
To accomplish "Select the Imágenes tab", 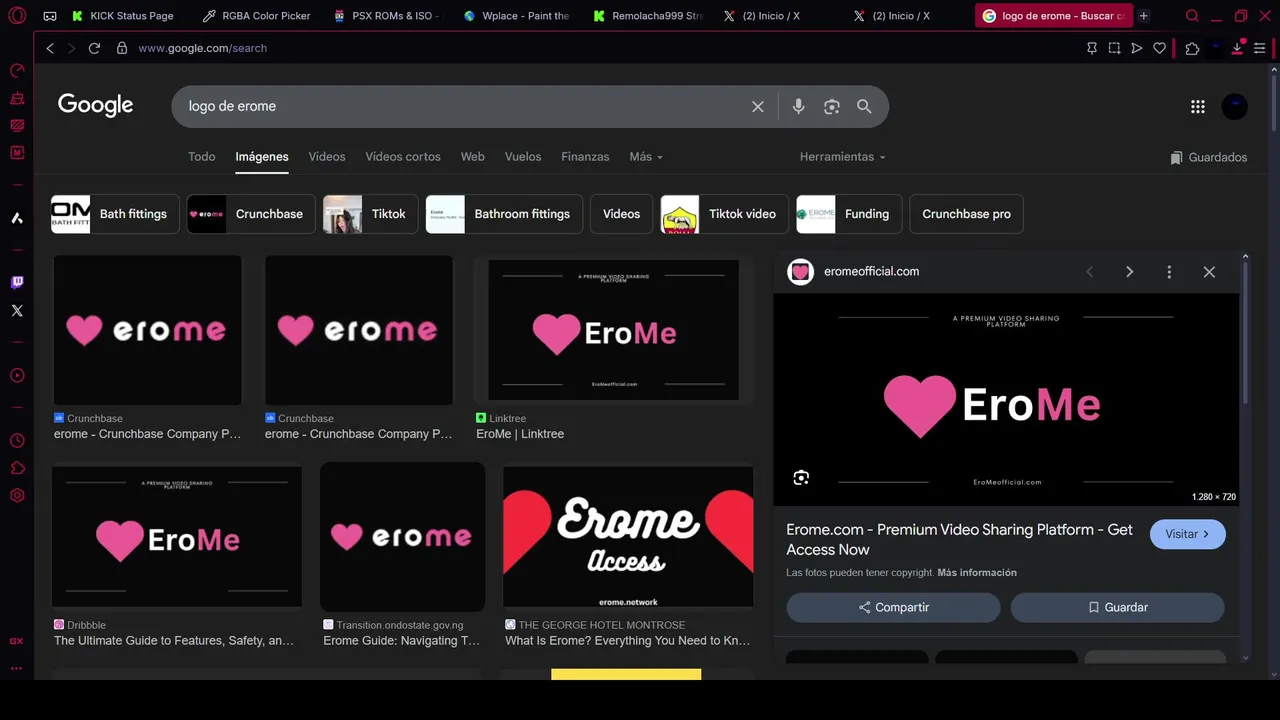I will click(x=262, y=157).
